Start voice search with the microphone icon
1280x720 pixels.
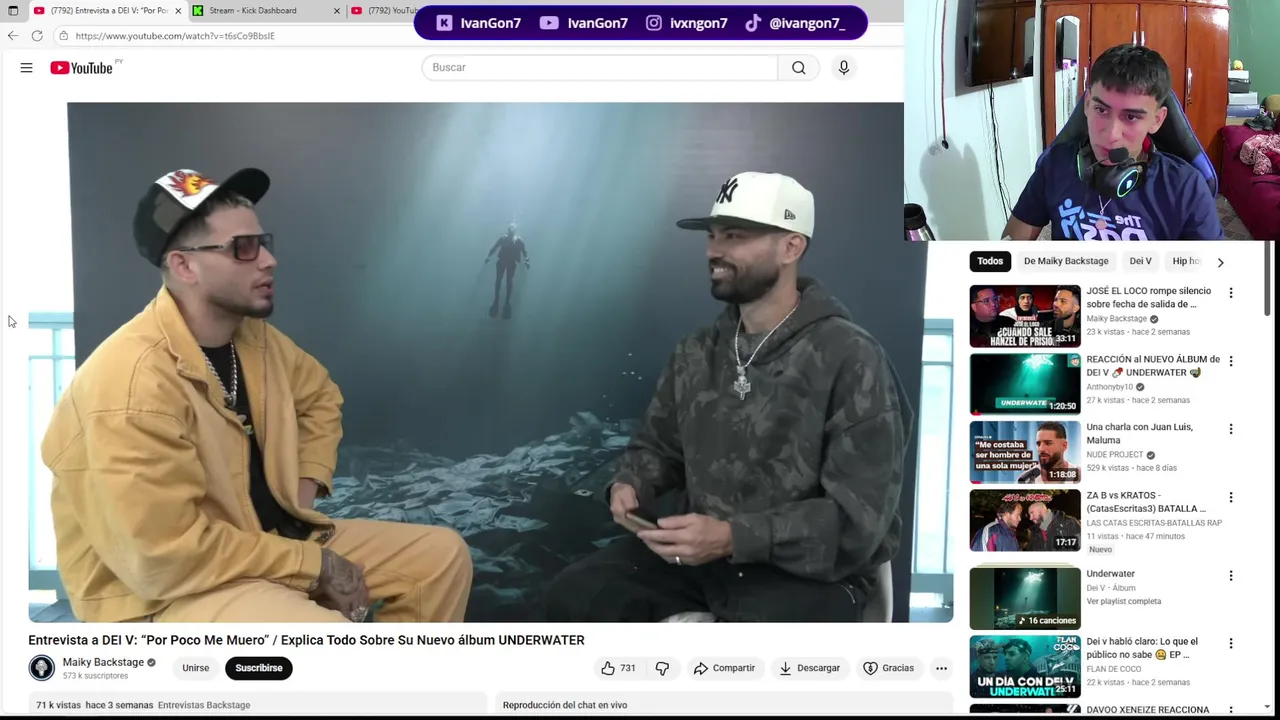(843, 67)
